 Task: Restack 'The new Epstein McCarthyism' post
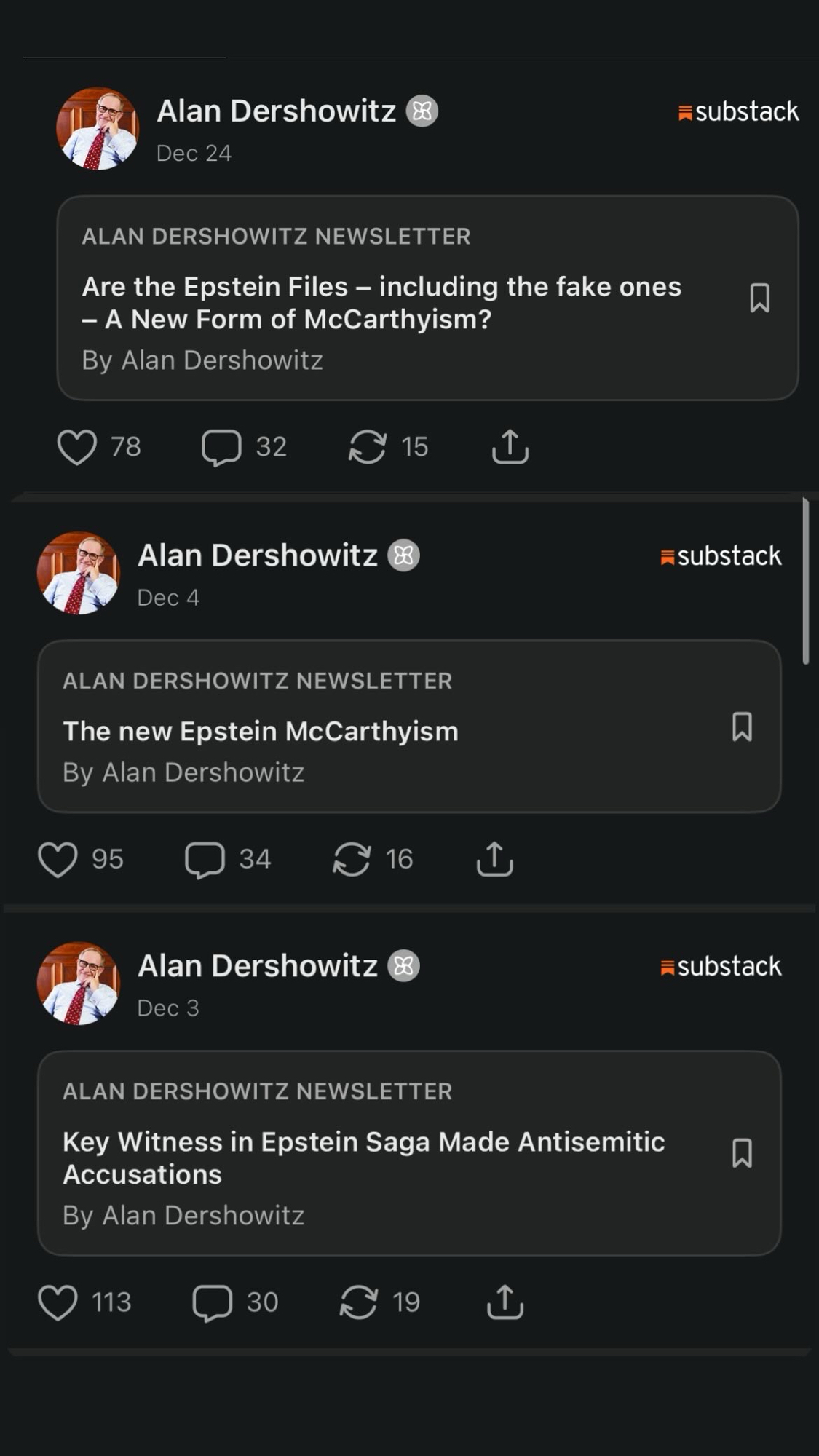(x=351, y=859)
